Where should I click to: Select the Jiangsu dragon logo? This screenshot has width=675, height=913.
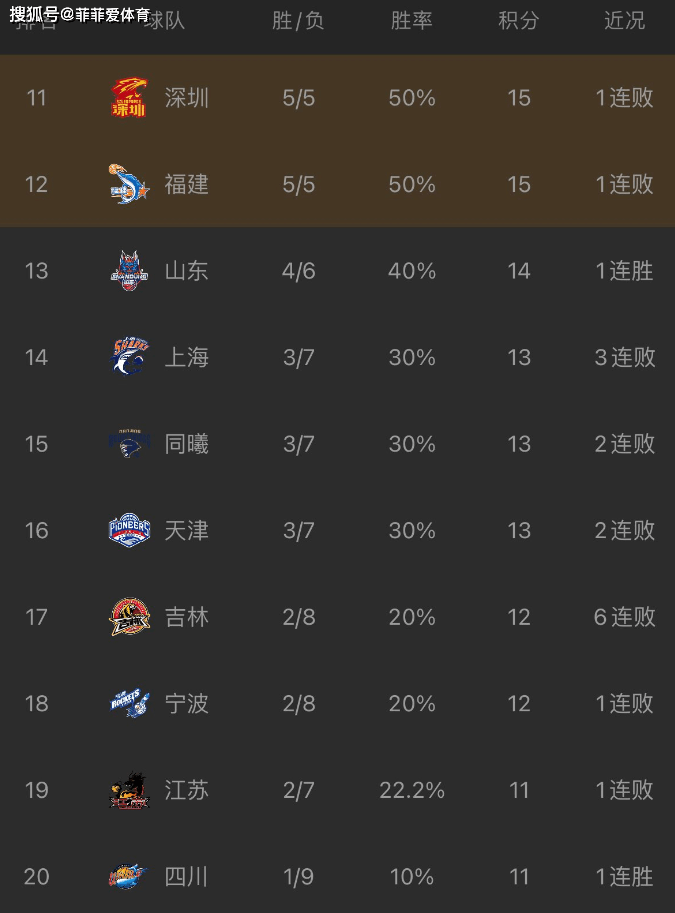tap(129, 790)
